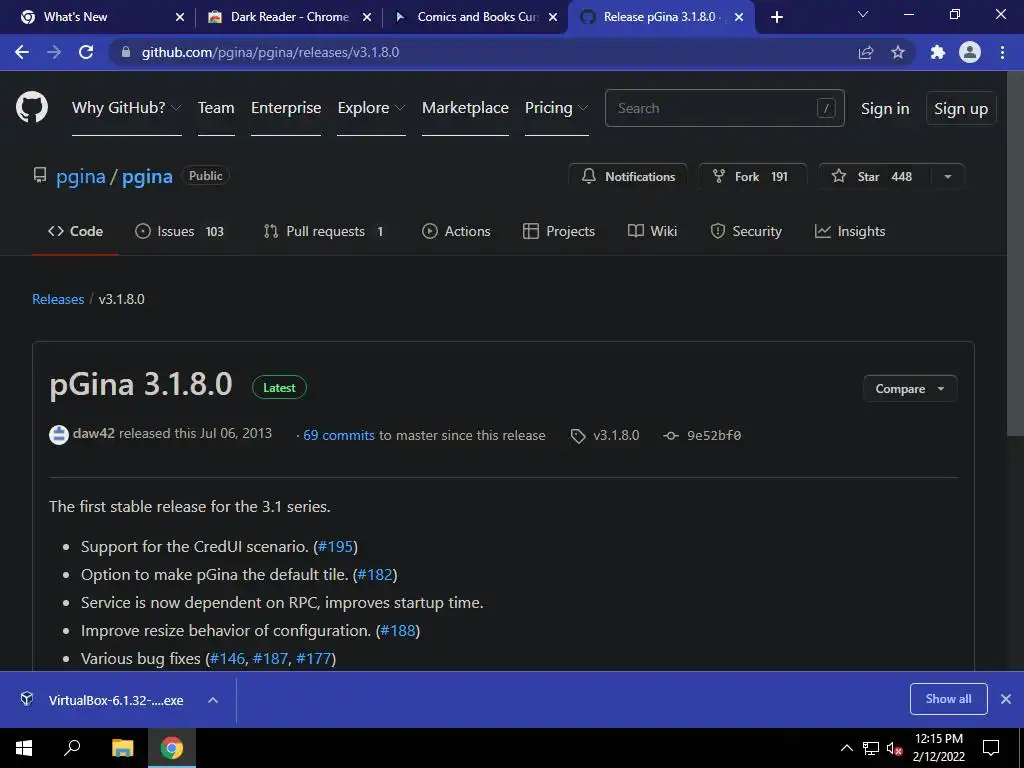Expand the Explore menu
The width and height of the screenshot is (1024, 768).
click(x=371, y=108)
